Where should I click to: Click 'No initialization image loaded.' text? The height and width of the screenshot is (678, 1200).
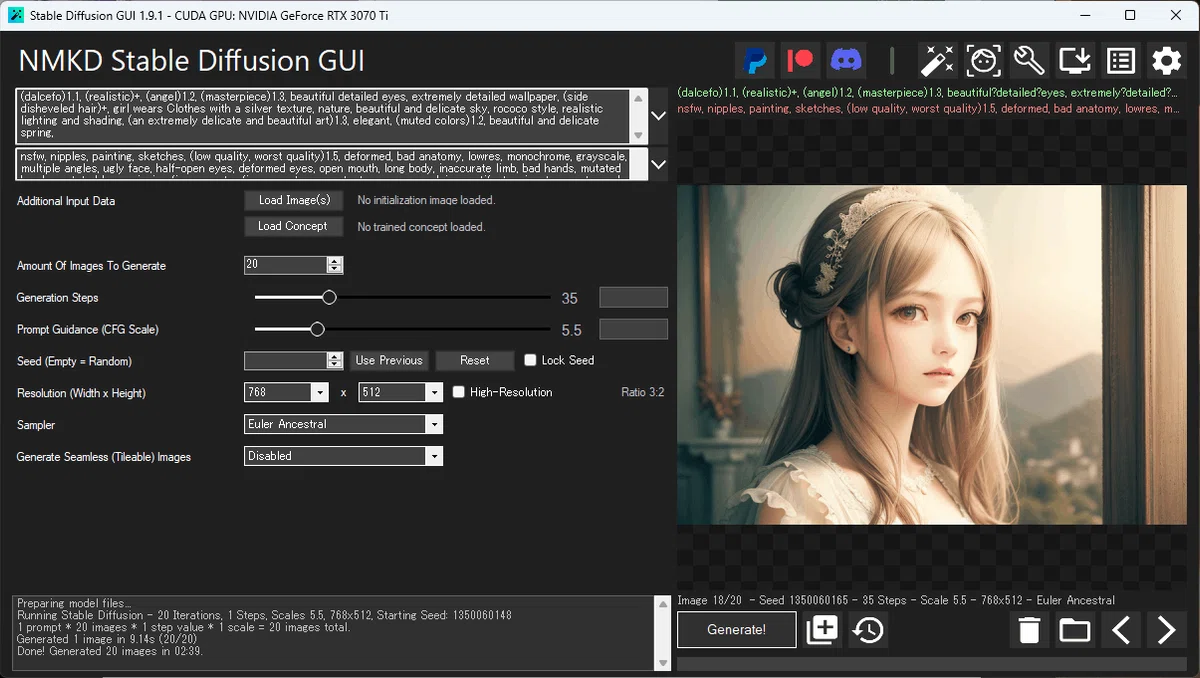tap(426, 200)
